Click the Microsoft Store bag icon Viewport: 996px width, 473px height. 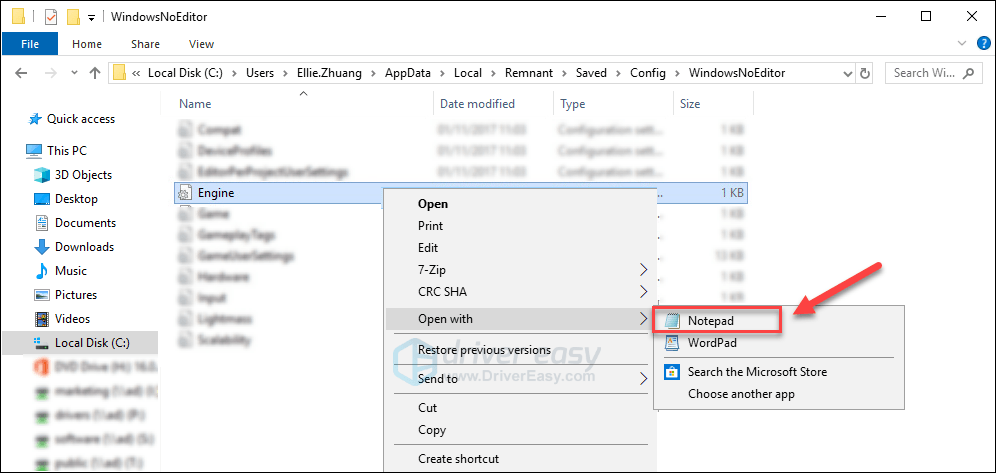click(x=672, y=371)
